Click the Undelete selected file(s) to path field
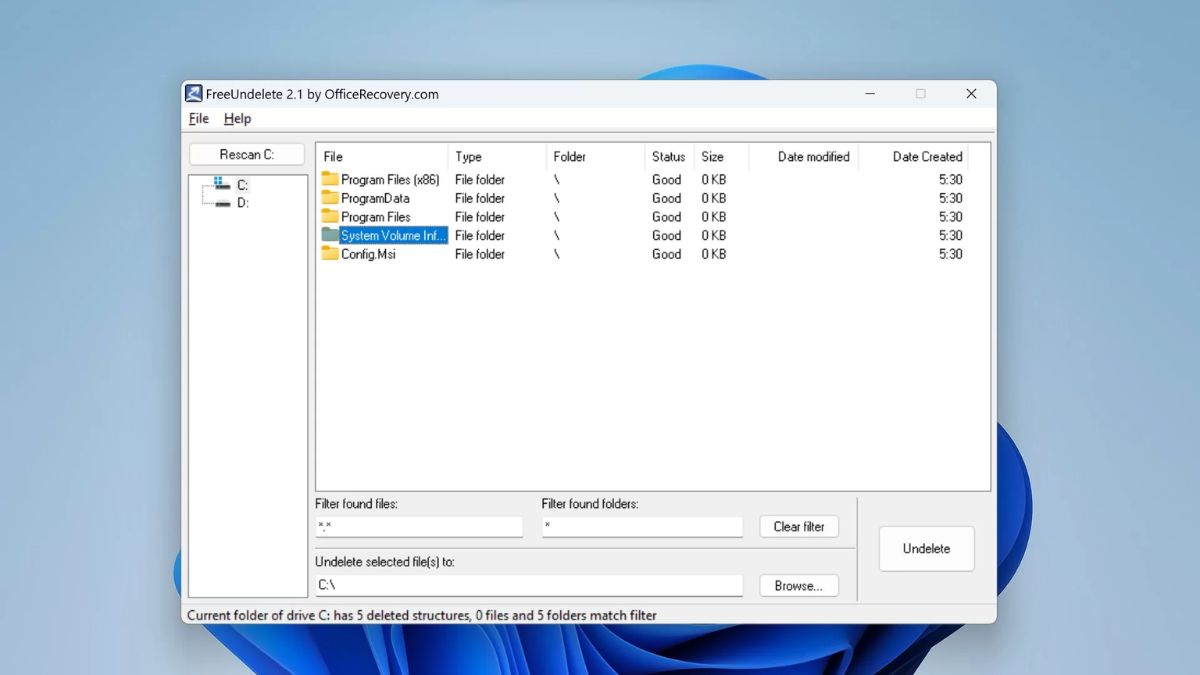Viewport: 1200px width, 675px height. tap(529, 585)
